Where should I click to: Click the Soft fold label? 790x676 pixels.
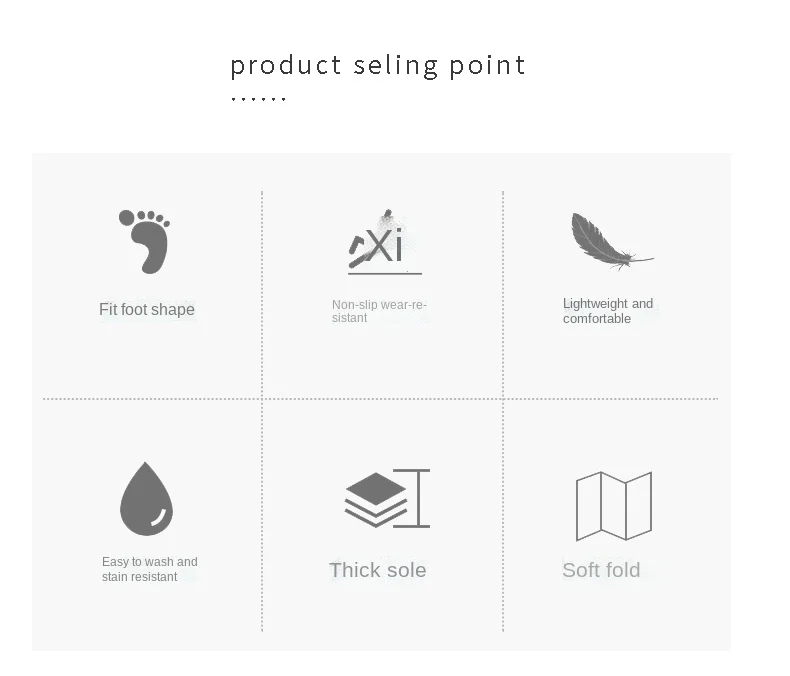pyautogui.click(x=601, y=570)
